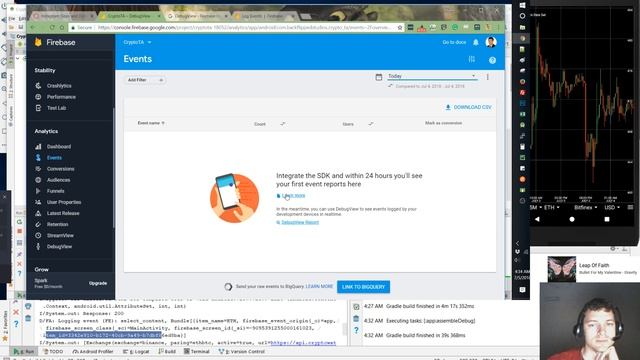Sort the table by Count column
640x360 pixels.
pos(260,124)
